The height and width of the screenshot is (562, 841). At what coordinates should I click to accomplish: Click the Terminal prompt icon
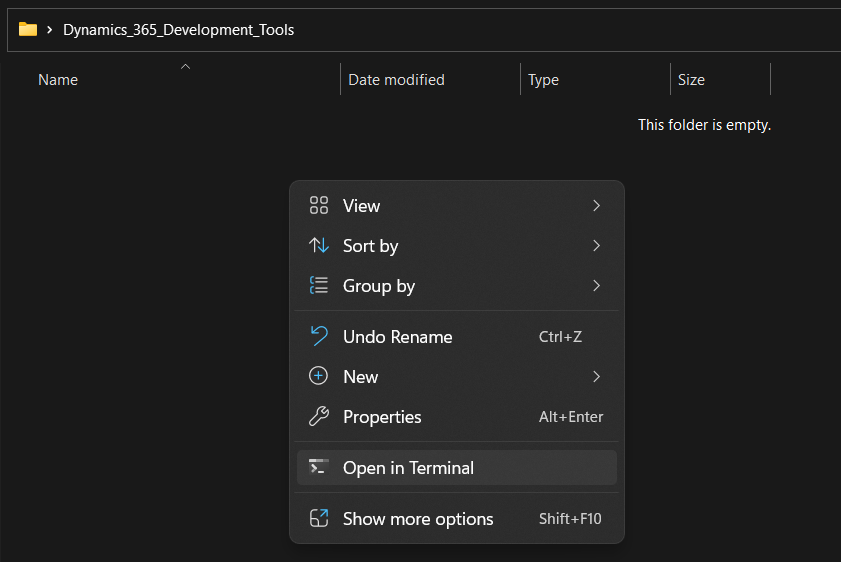[x=319, y=467]
